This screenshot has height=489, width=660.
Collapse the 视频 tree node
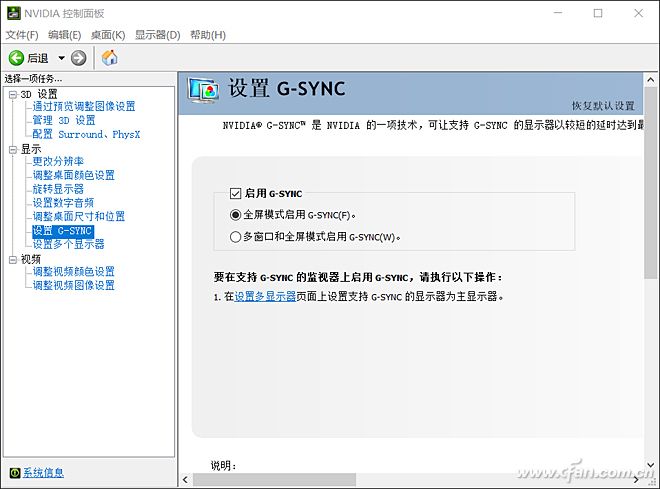pyautogui.click(x=12, y=259)
